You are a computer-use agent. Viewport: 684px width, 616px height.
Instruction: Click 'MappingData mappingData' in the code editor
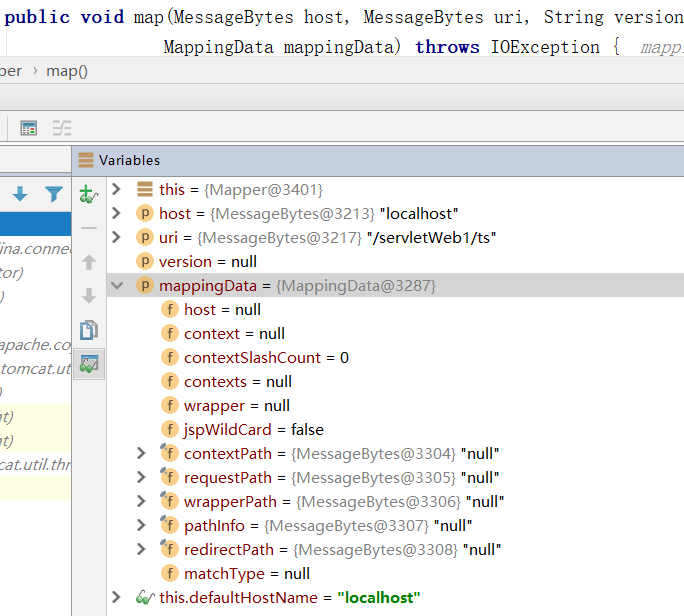(279, 47)
